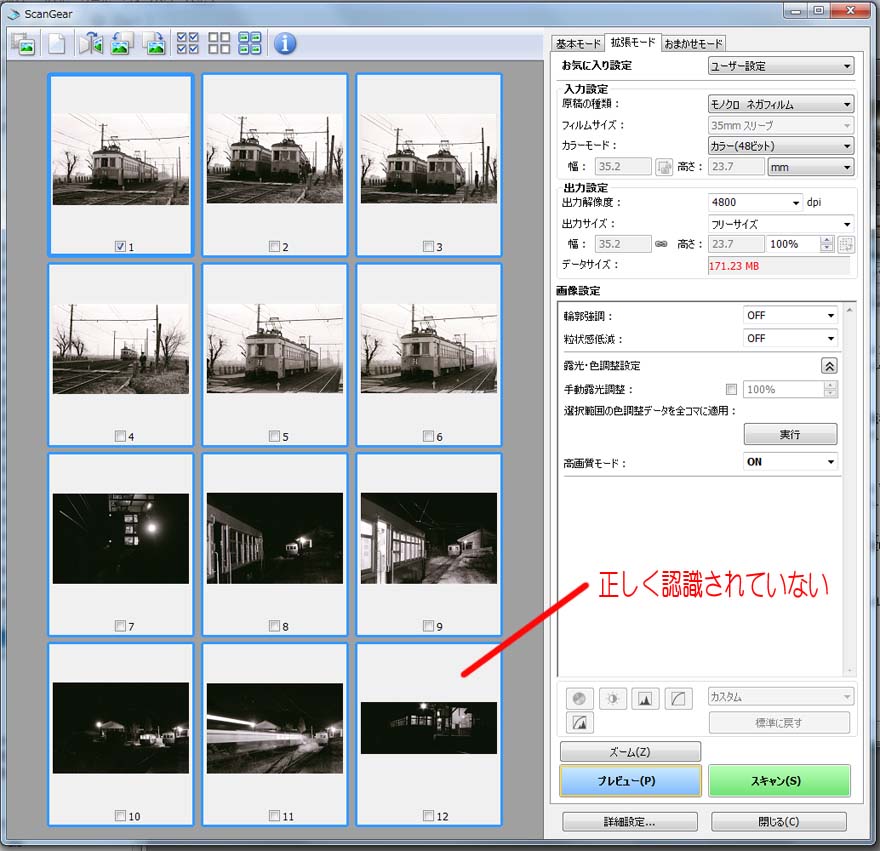
Task: Check frame 7 checkbox
Action: pos(120,626)
